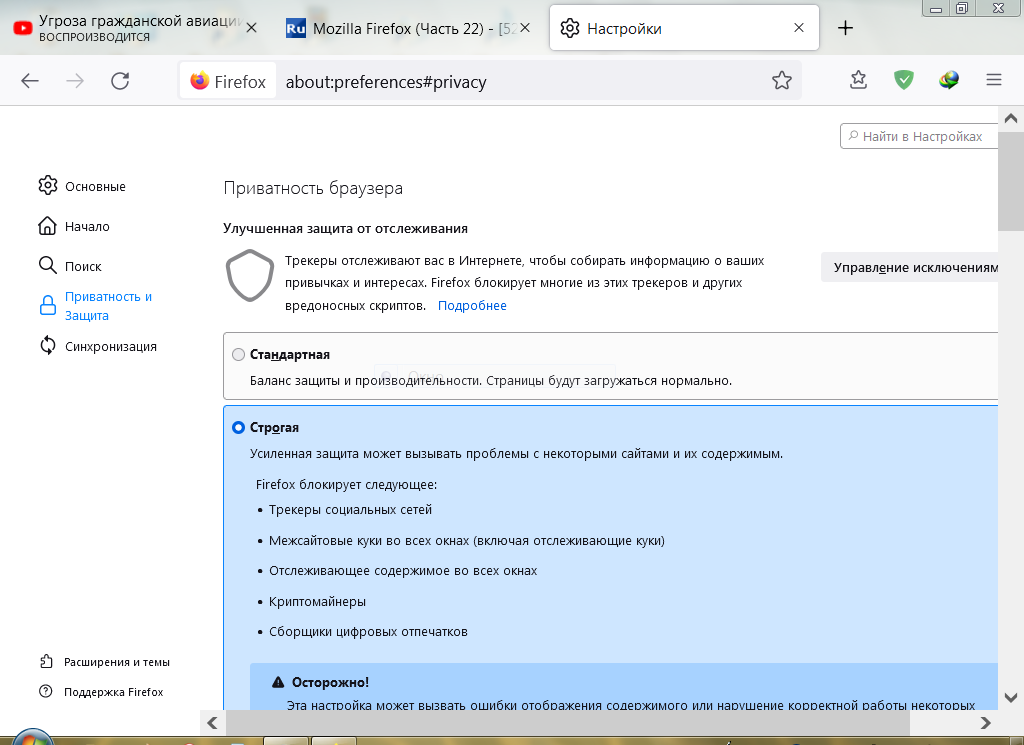Open the globe download manager extension
Viewport: 1024px width, 745px height.
click(x=949, y=80)
